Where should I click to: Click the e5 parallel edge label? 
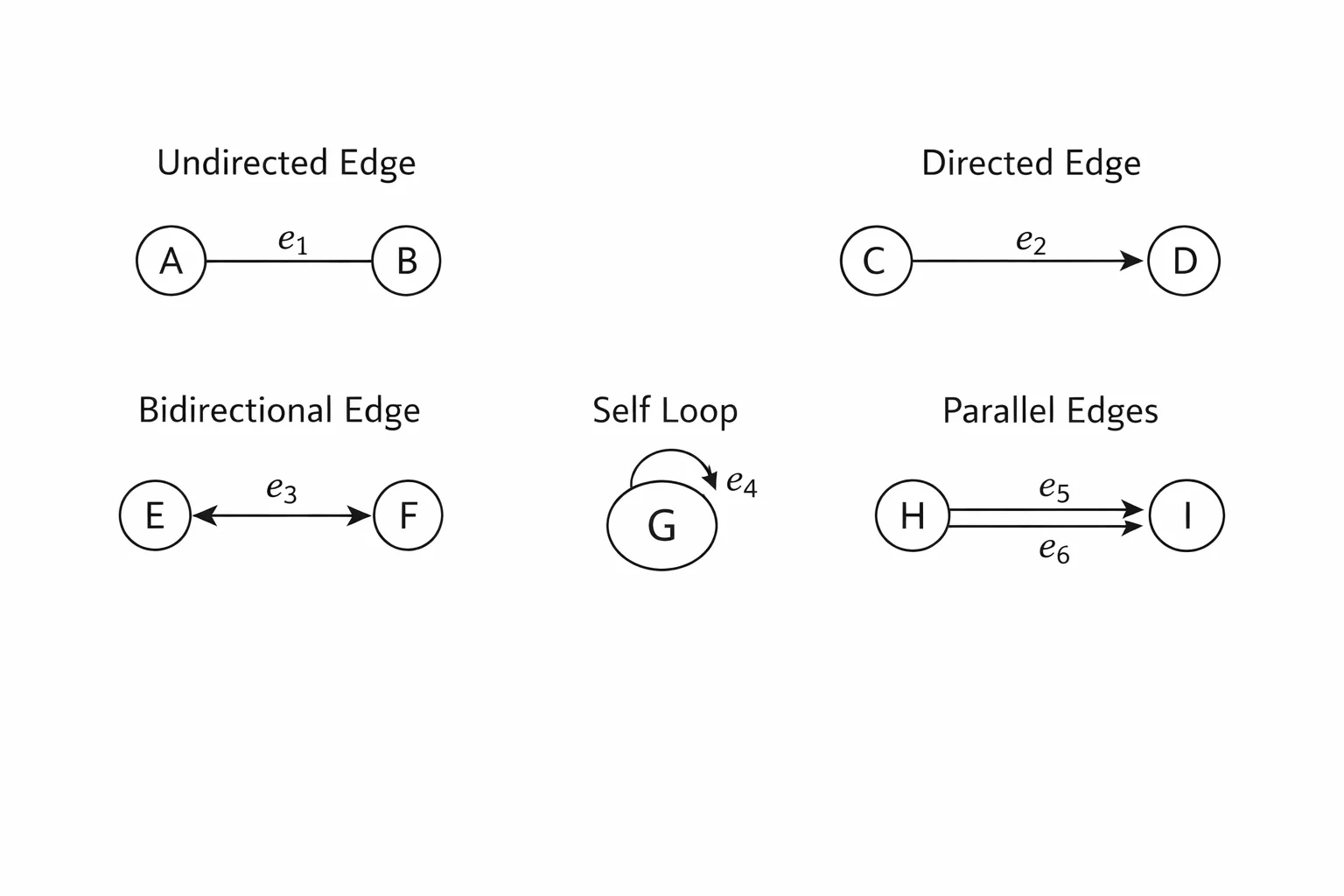coord(1054,489)
